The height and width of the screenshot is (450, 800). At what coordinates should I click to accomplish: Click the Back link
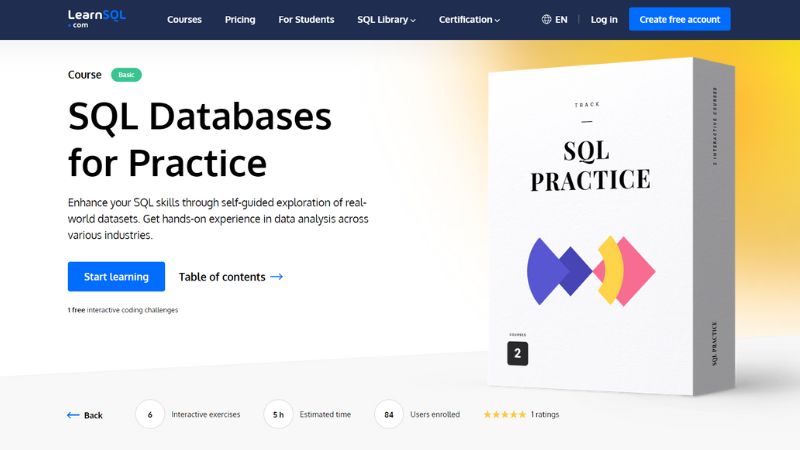coord(93,415)
